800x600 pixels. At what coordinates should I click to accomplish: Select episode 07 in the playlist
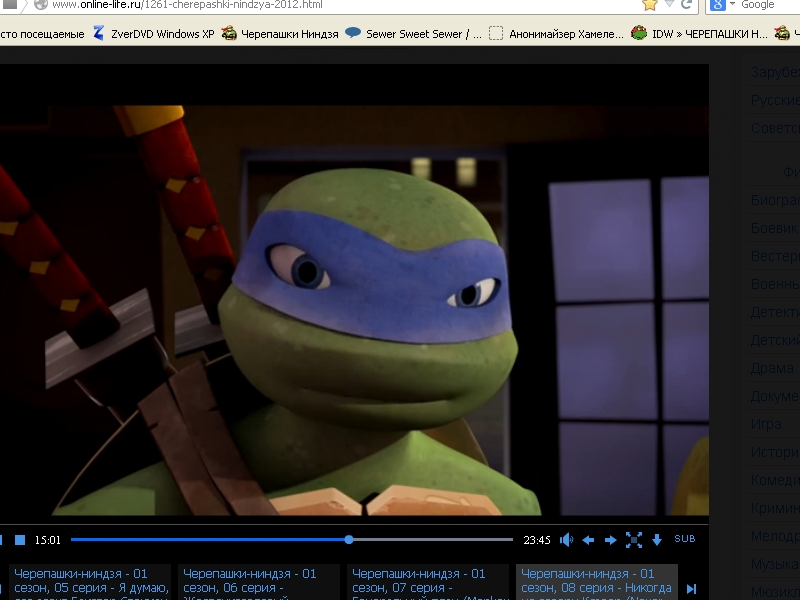click(428, 582)
